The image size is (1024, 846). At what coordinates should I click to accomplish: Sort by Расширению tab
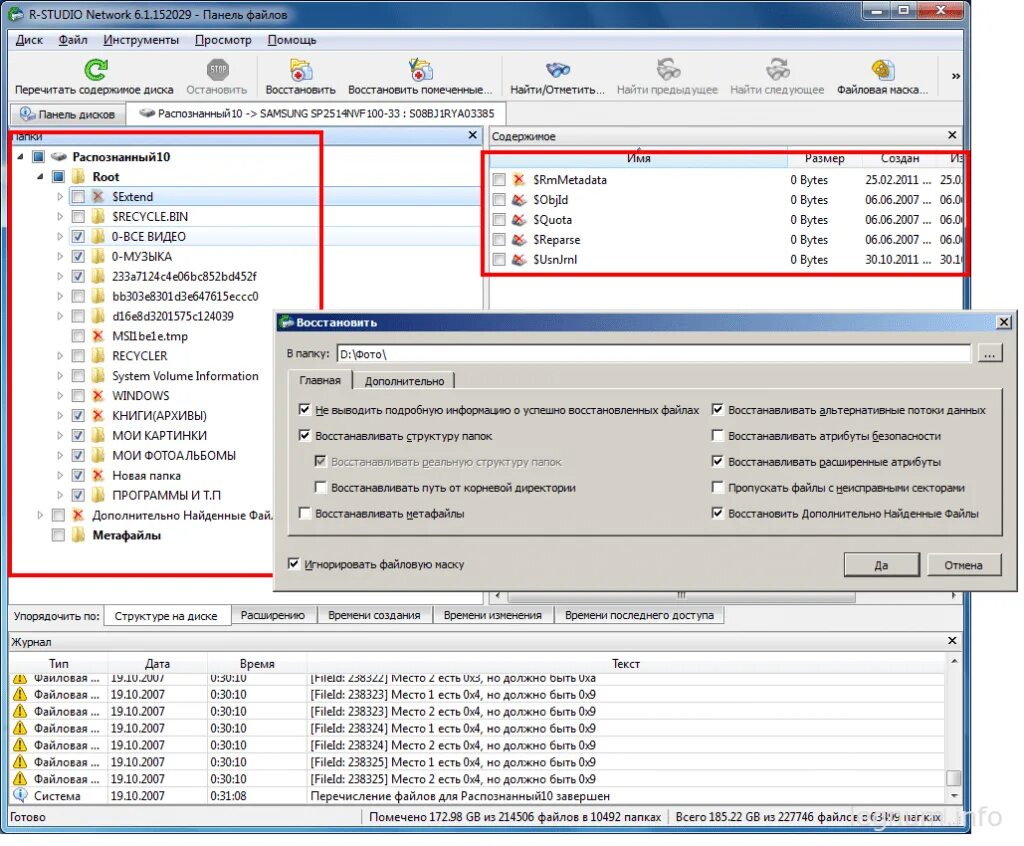pyautogui.click(x=273, y=615)
